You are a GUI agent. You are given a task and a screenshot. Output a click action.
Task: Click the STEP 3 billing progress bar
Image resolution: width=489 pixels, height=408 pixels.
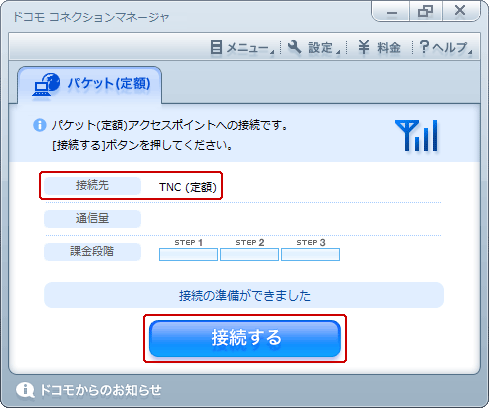[x=310, y=254]
